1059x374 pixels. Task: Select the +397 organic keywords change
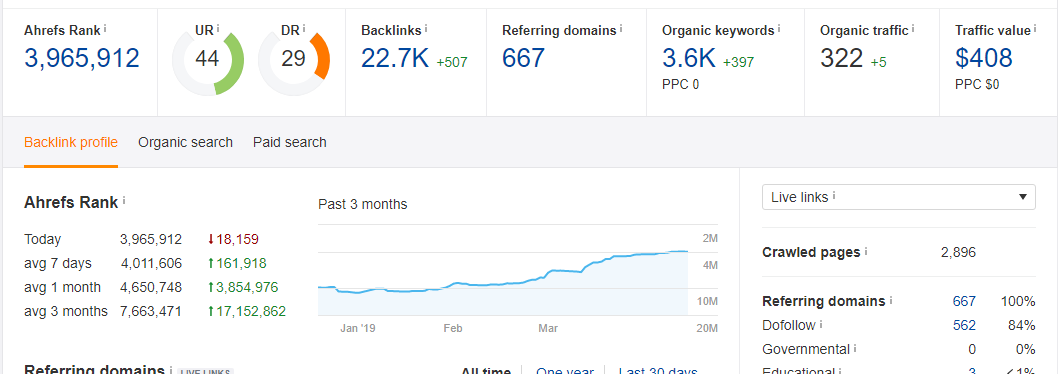click(x=738, y=63)
